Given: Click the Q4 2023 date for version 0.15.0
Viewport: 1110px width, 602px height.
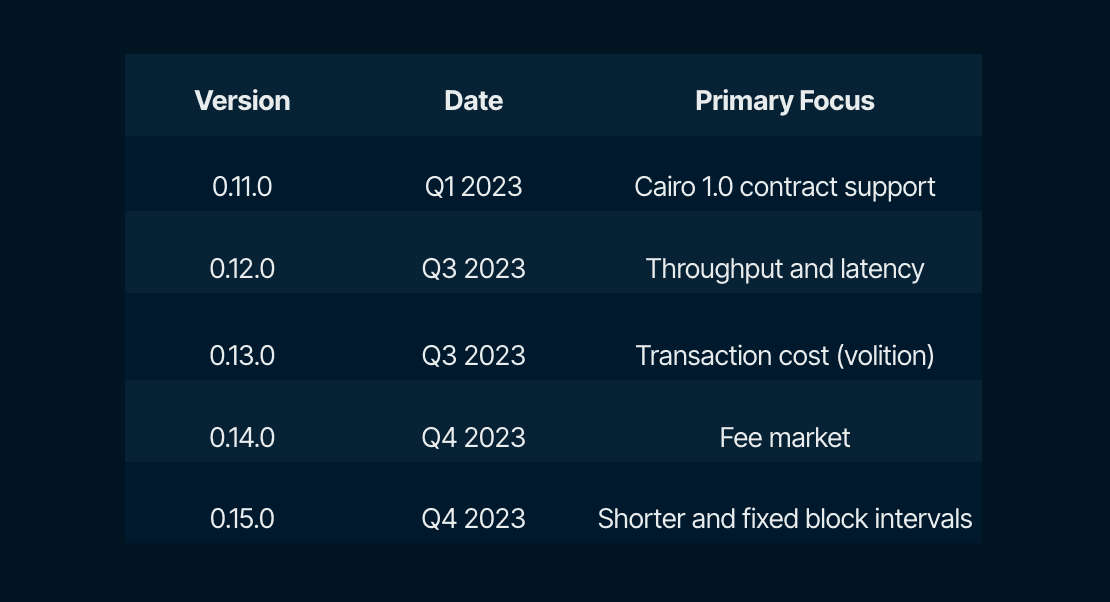Looking at the screenshot, I should 473,519.
